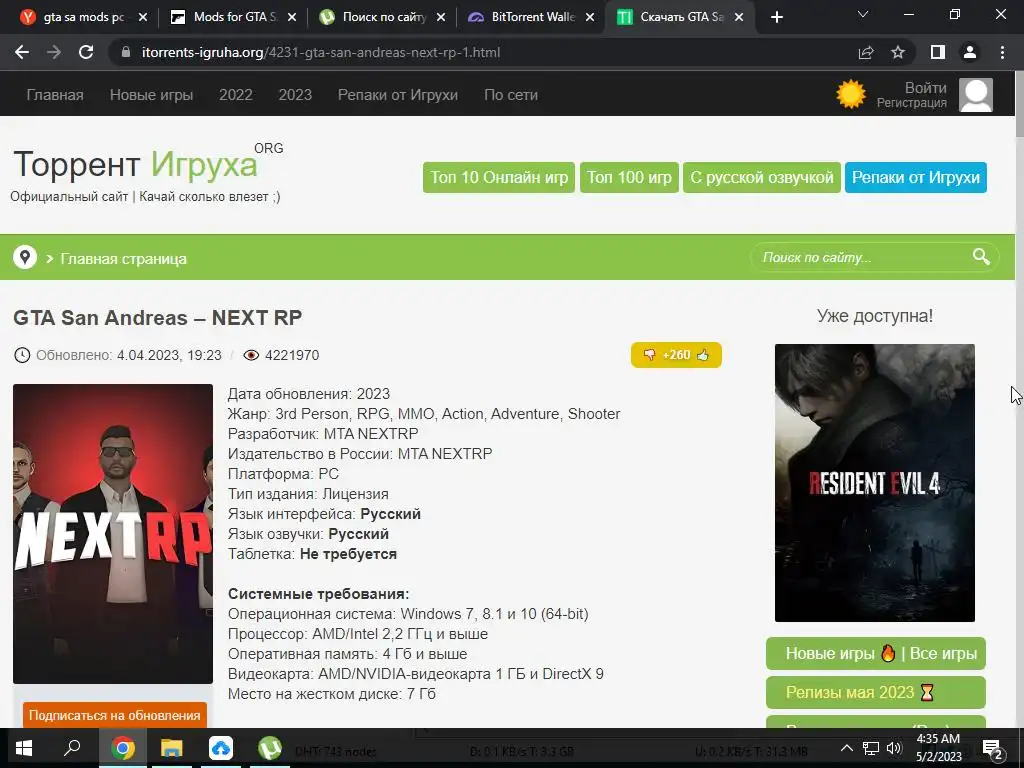Click the browser forward arrow
The height and width of the screenshot is (768, 1024).
[x=54, y=52]
